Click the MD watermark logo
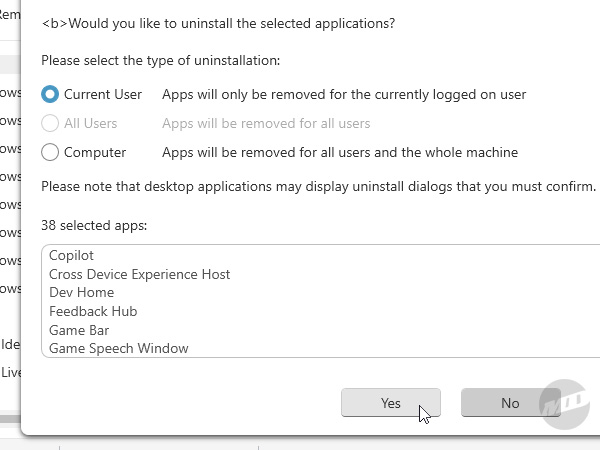 pyautogui.click(x=565, y=405)
